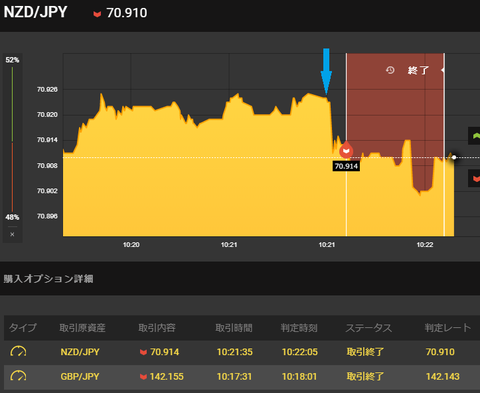Click the red down arrow beside 70.910 header
The width and height of the screenshot is (480, 393).
point(97,14)
